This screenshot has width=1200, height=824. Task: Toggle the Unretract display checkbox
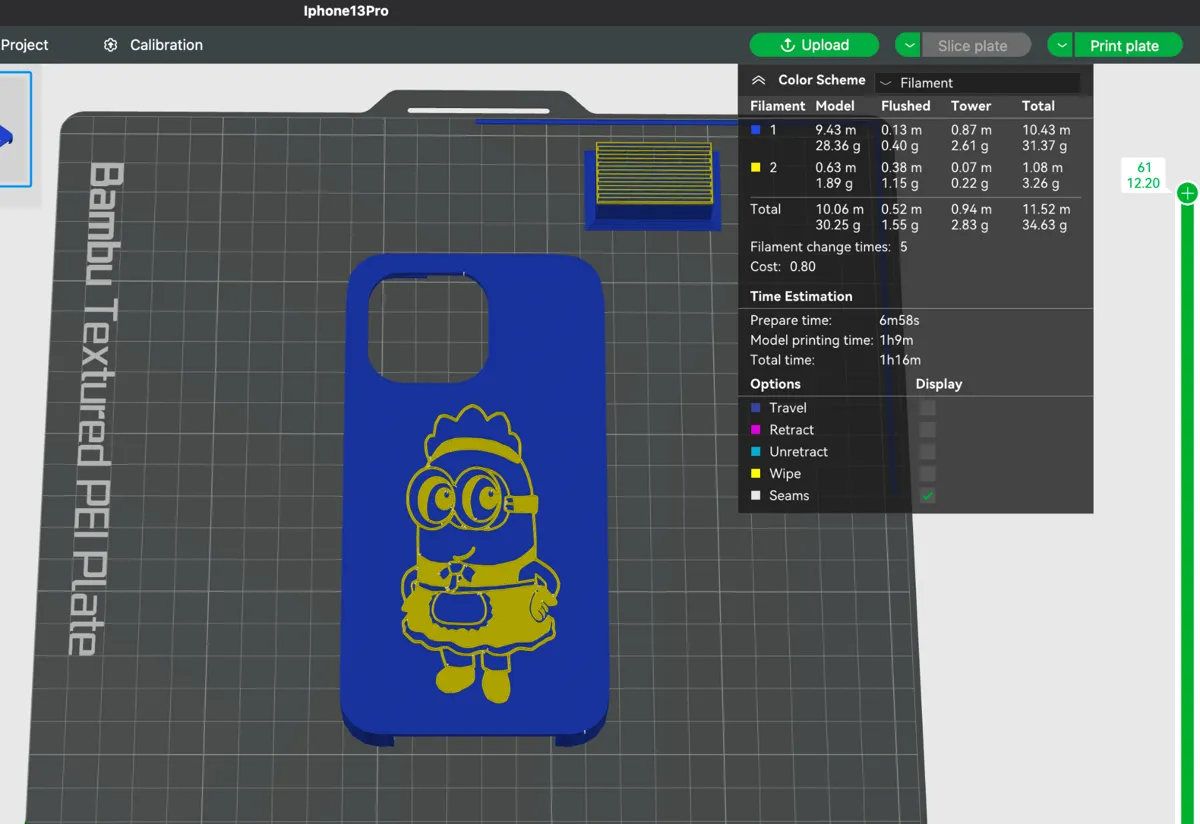point(928,452)
